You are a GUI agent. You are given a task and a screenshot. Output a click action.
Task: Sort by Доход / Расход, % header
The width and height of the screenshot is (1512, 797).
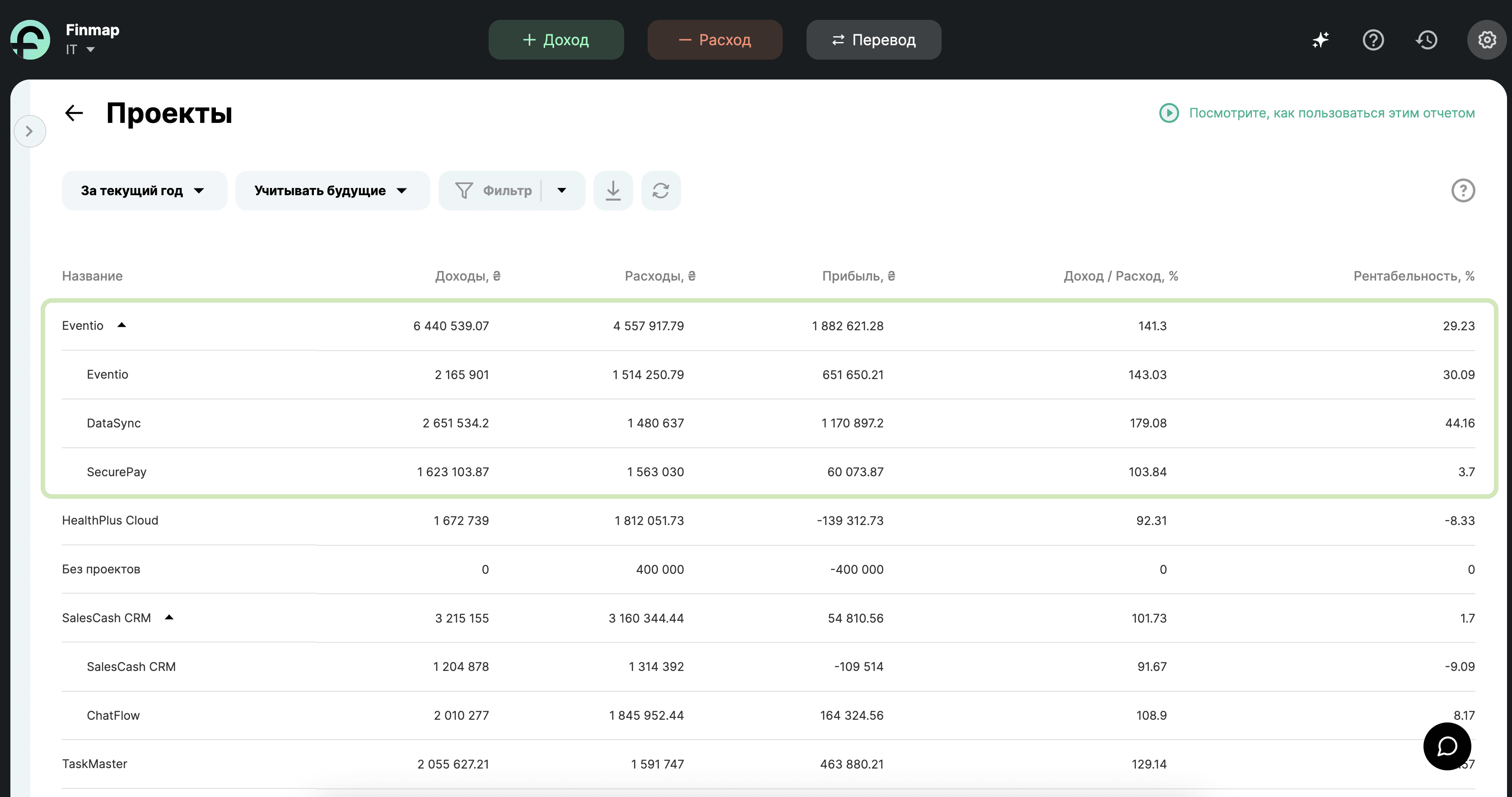[1120, 276]
